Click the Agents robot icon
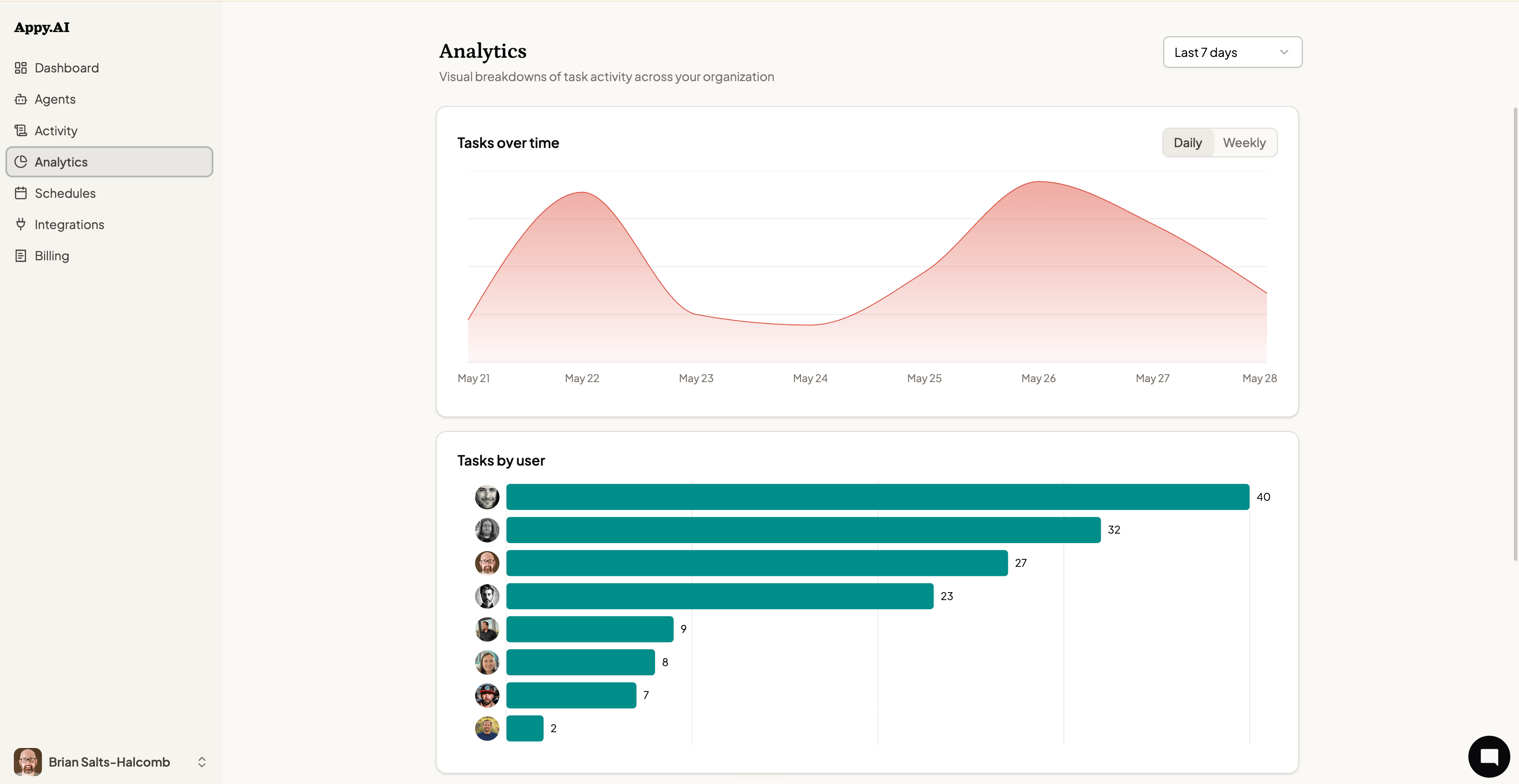Viewport: 1519px width, 784px height. coord(21,99)
